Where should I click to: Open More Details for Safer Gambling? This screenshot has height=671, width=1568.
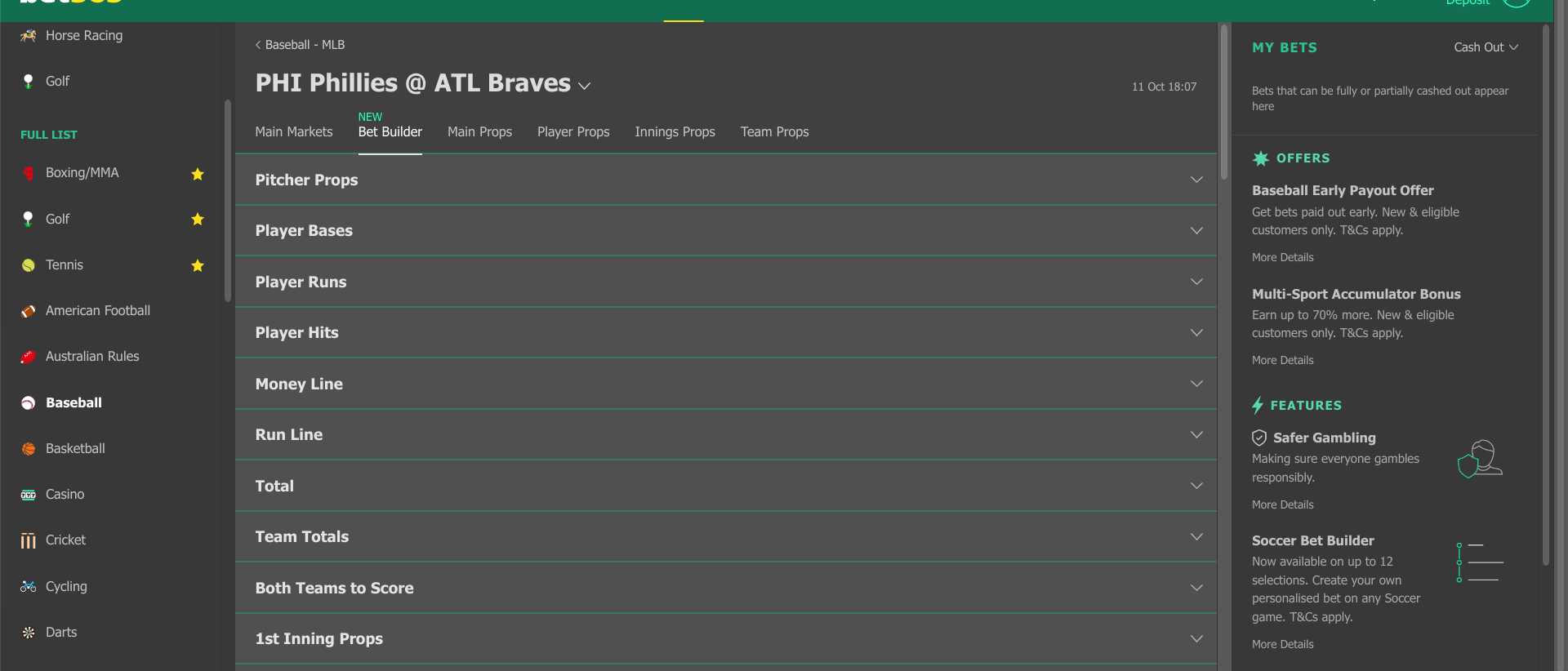tap(1282, 504)
